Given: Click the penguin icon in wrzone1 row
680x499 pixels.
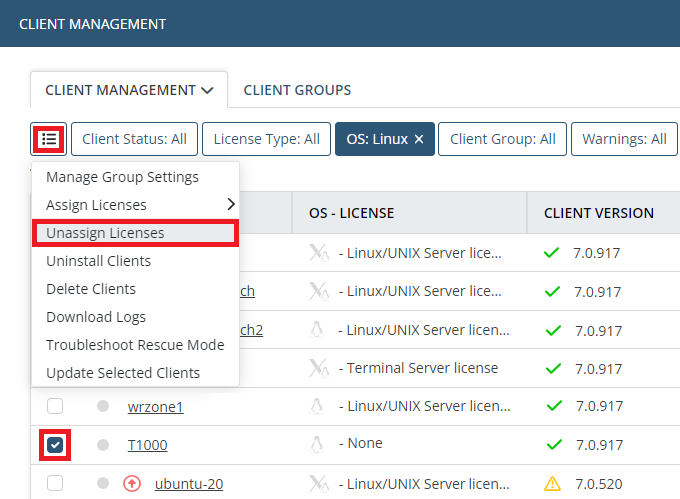Looking at the screenshot, I should (317, 406).
